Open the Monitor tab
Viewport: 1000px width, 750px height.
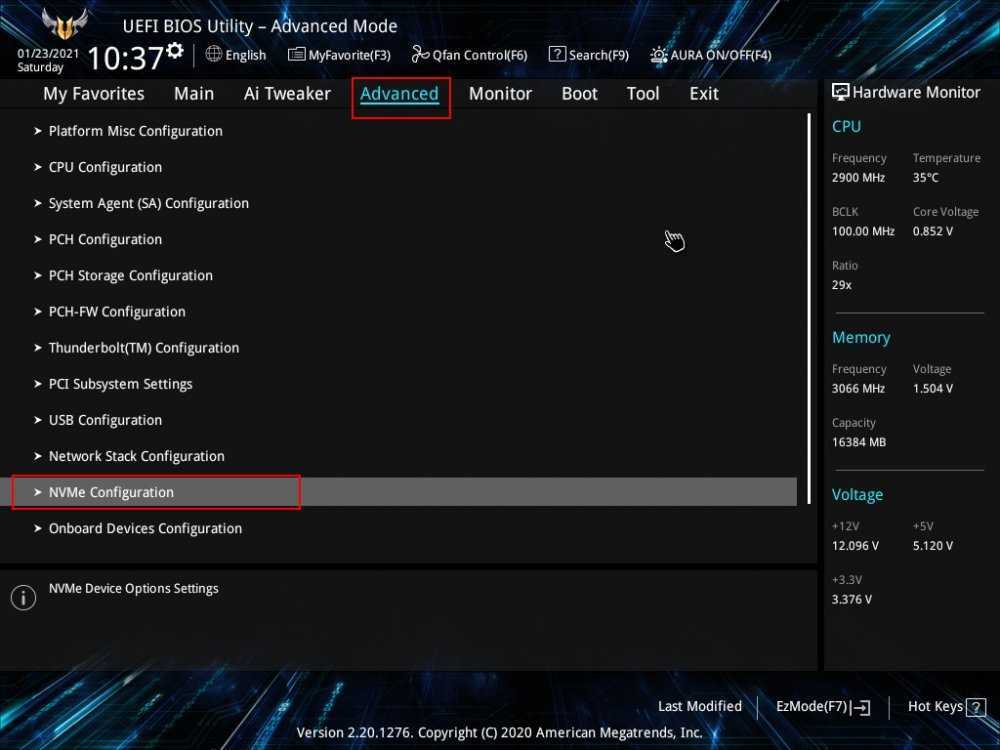point(500,94)
